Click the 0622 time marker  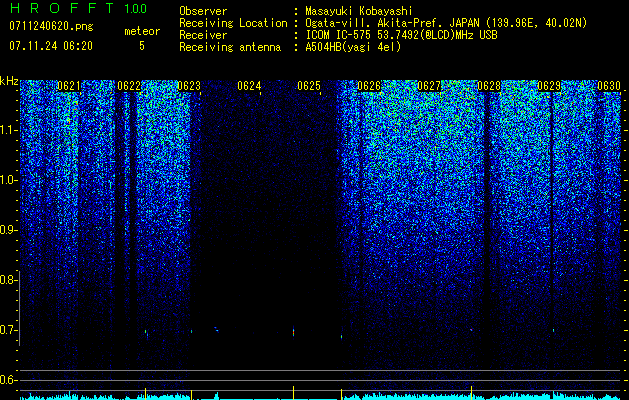[x=129, y=86]
